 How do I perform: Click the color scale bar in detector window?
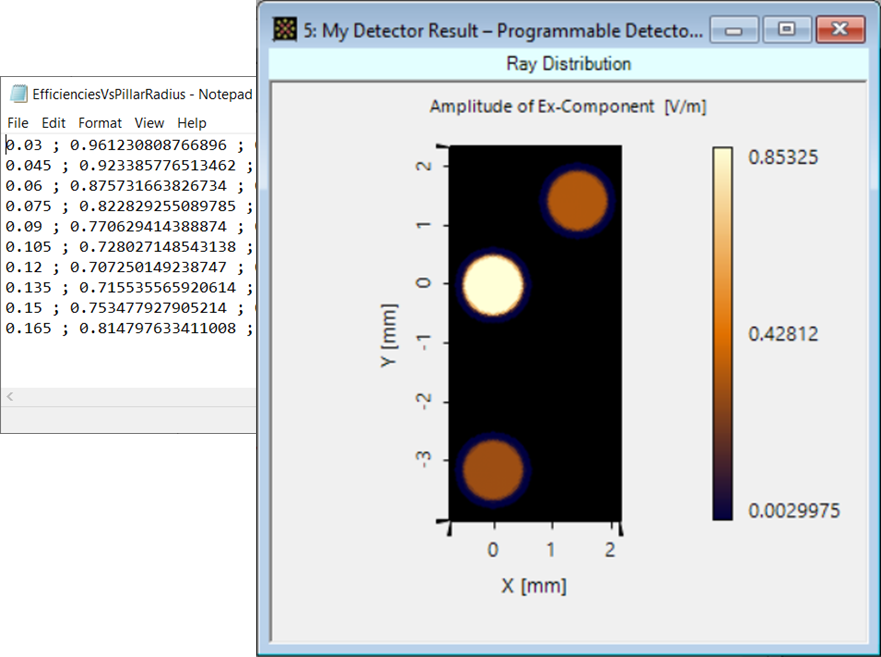(723, 334)
